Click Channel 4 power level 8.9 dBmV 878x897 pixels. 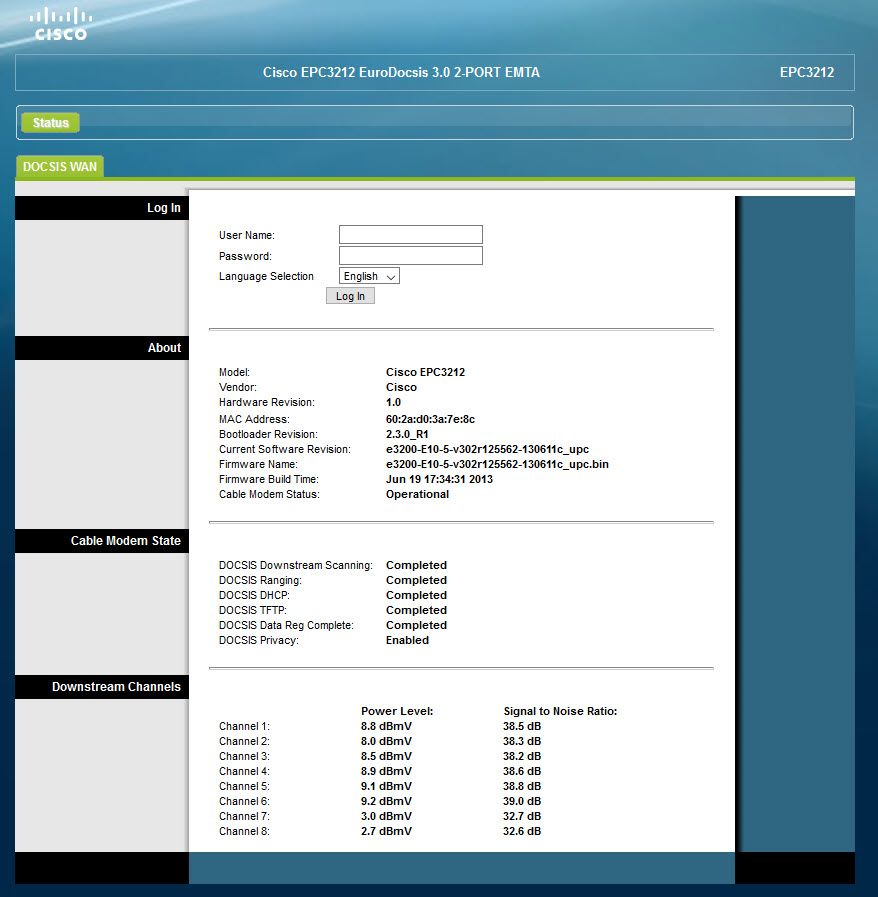[x=386, y=771]
